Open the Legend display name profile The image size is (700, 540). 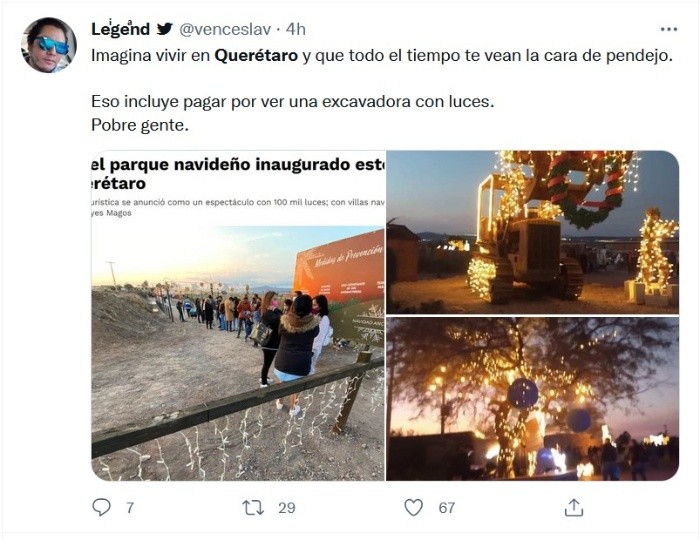click(x=120, y=29)
